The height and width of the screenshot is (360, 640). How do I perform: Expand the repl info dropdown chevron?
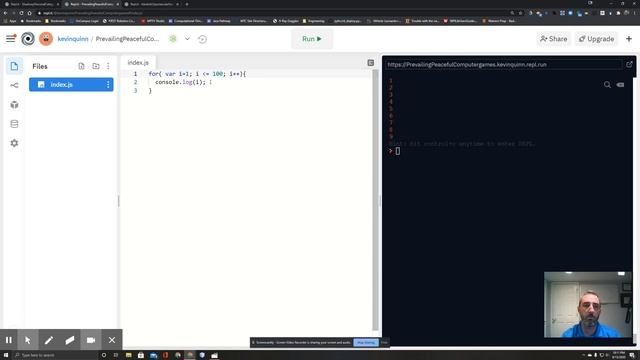(x=187, y=39)
